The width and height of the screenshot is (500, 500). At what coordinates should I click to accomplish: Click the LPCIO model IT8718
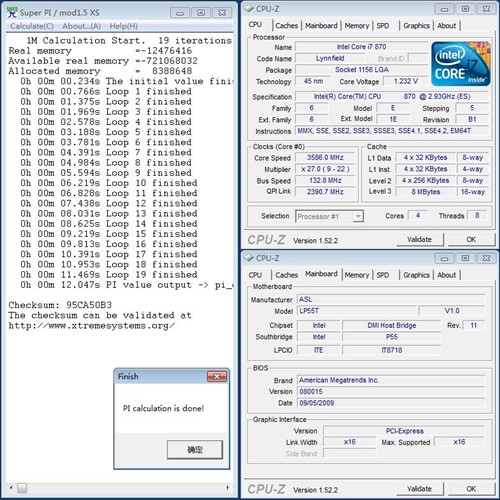392,350
